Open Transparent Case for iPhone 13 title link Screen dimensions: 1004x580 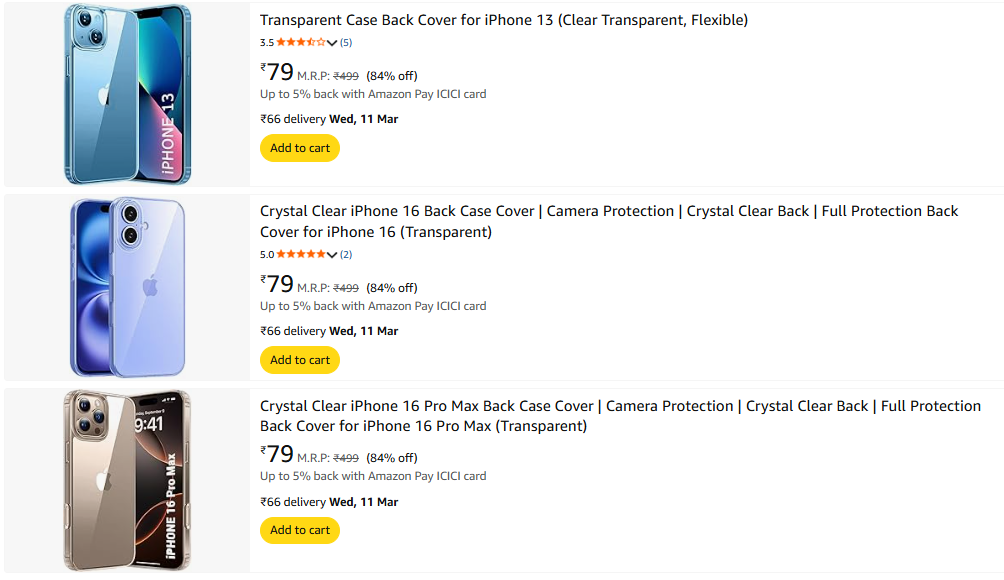(503, 20)
